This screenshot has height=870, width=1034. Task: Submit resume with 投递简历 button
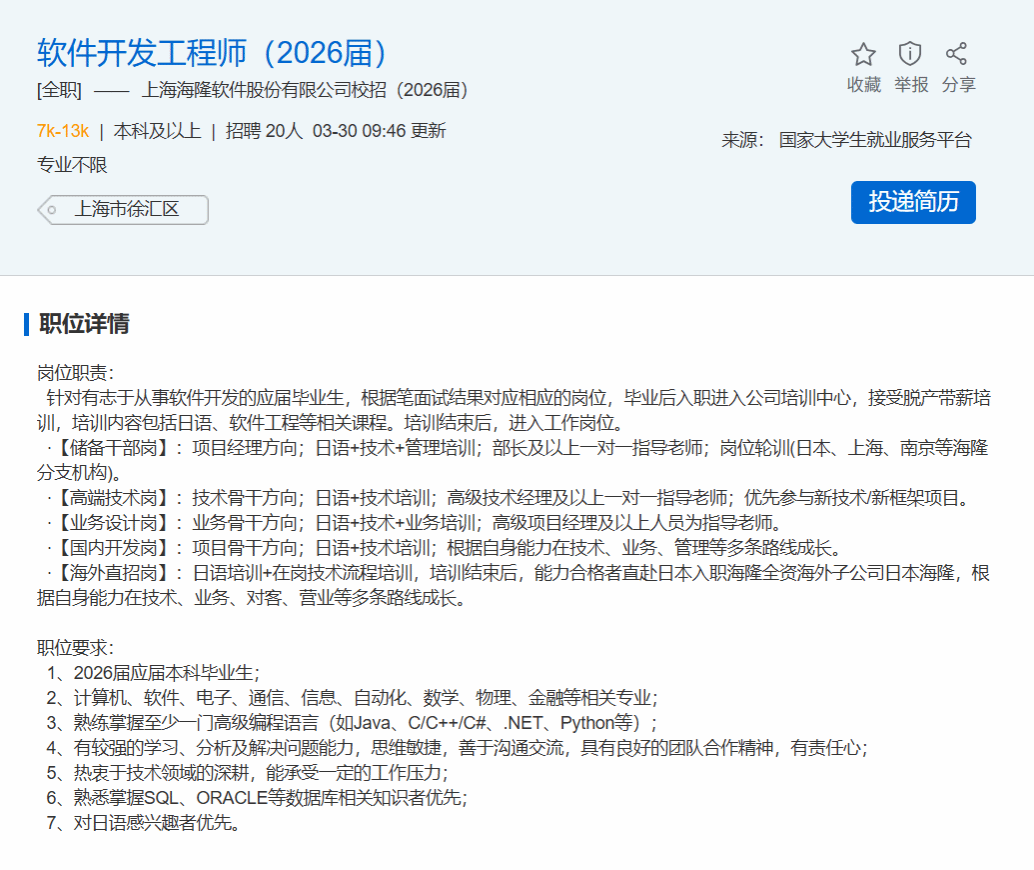tap(913, 202)
